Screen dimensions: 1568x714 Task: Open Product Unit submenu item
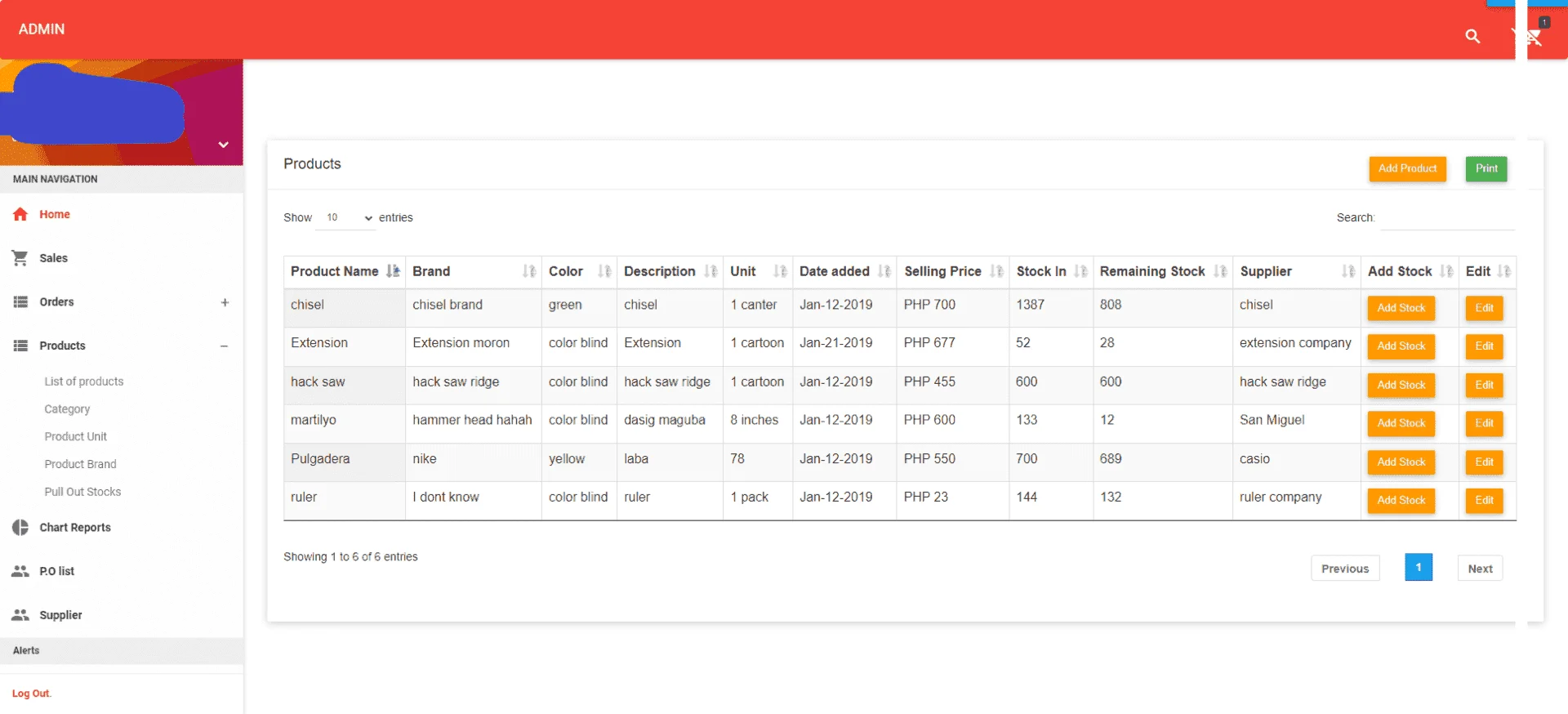[x=76, y=437]
